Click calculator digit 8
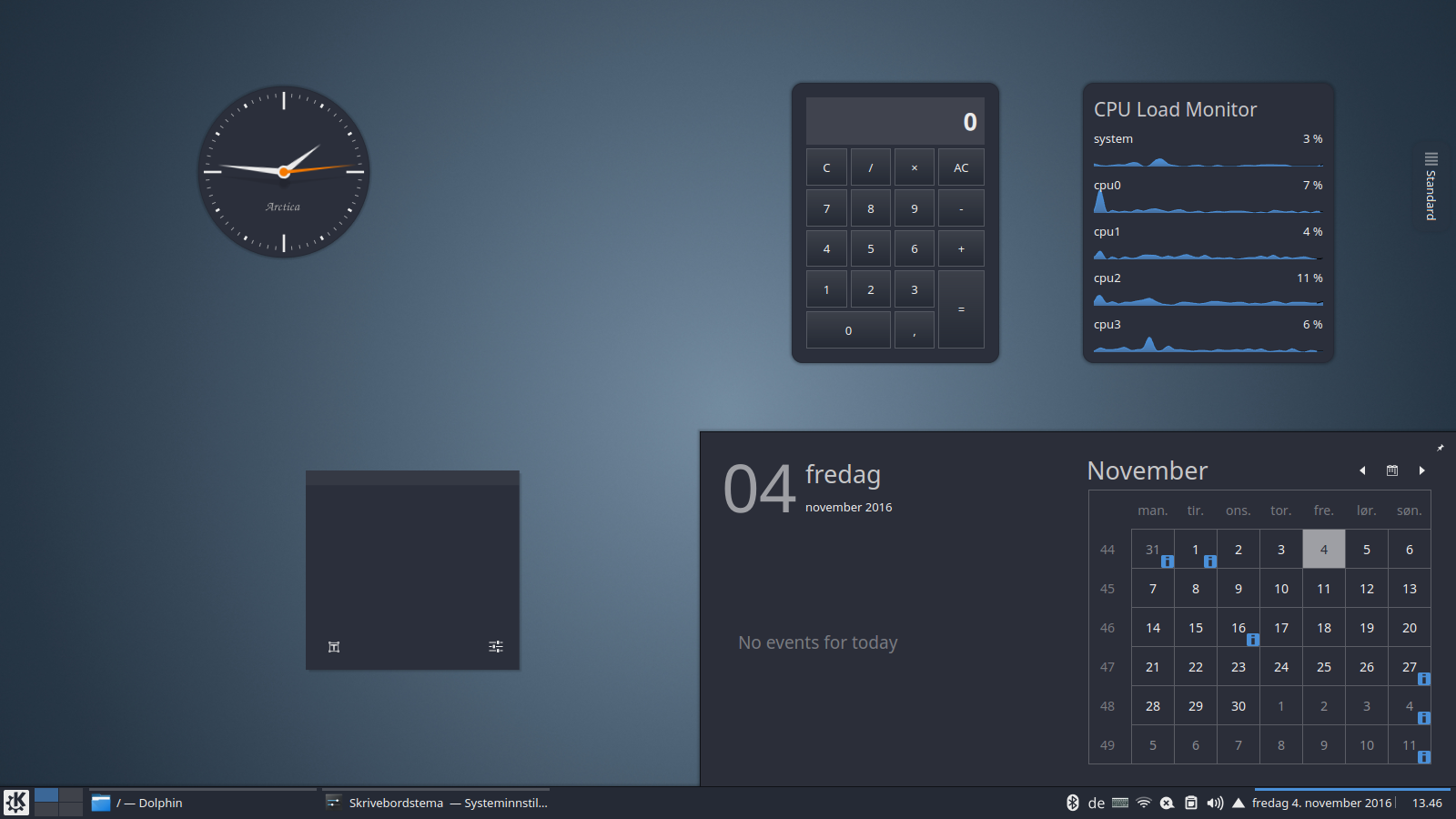1456x819 pixels. [871, 208]
